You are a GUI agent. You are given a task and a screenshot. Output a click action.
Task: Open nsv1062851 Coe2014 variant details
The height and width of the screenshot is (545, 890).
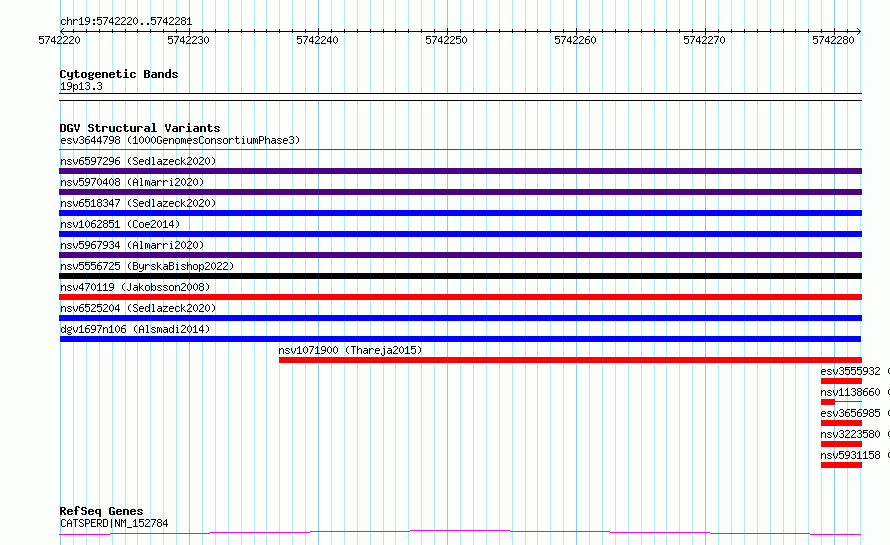[120, 224]
